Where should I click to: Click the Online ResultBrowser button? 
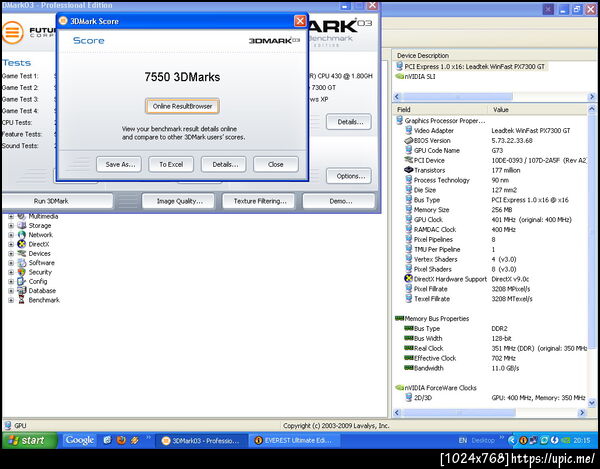click(182, 106)
